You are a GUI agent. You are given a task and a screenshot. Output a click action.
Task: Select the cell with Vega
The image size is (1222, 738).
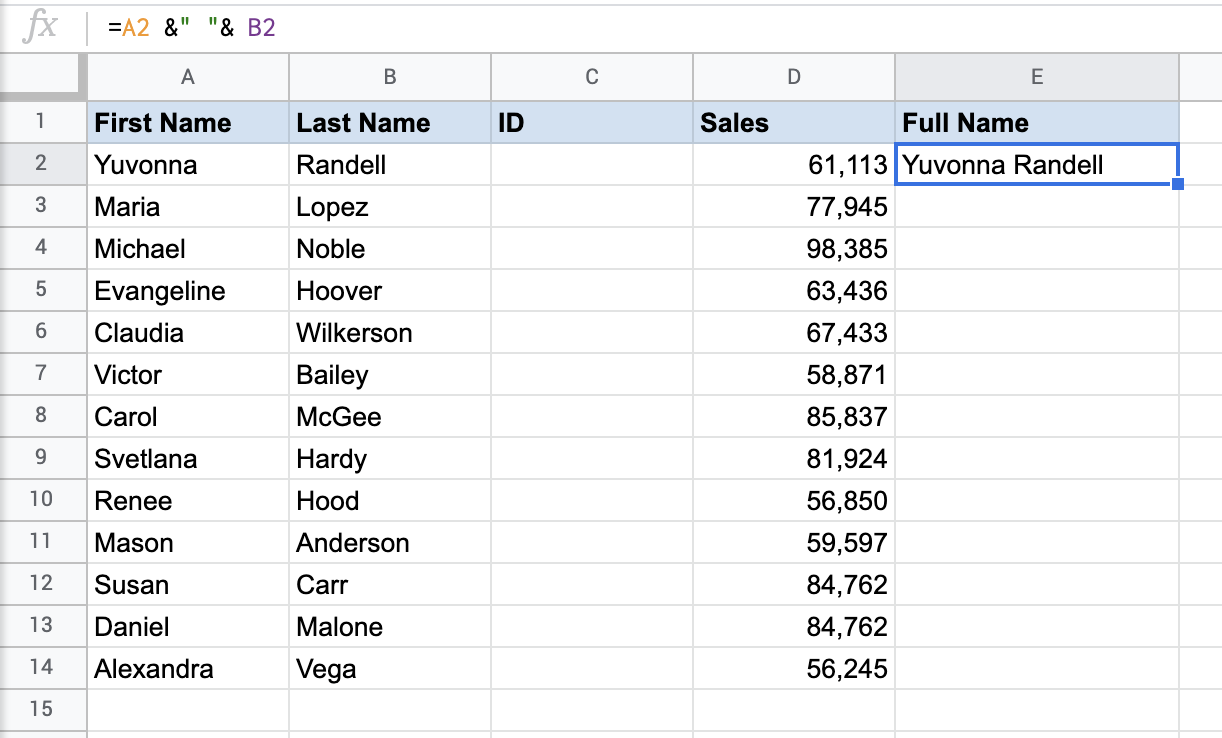pos(390,668)
